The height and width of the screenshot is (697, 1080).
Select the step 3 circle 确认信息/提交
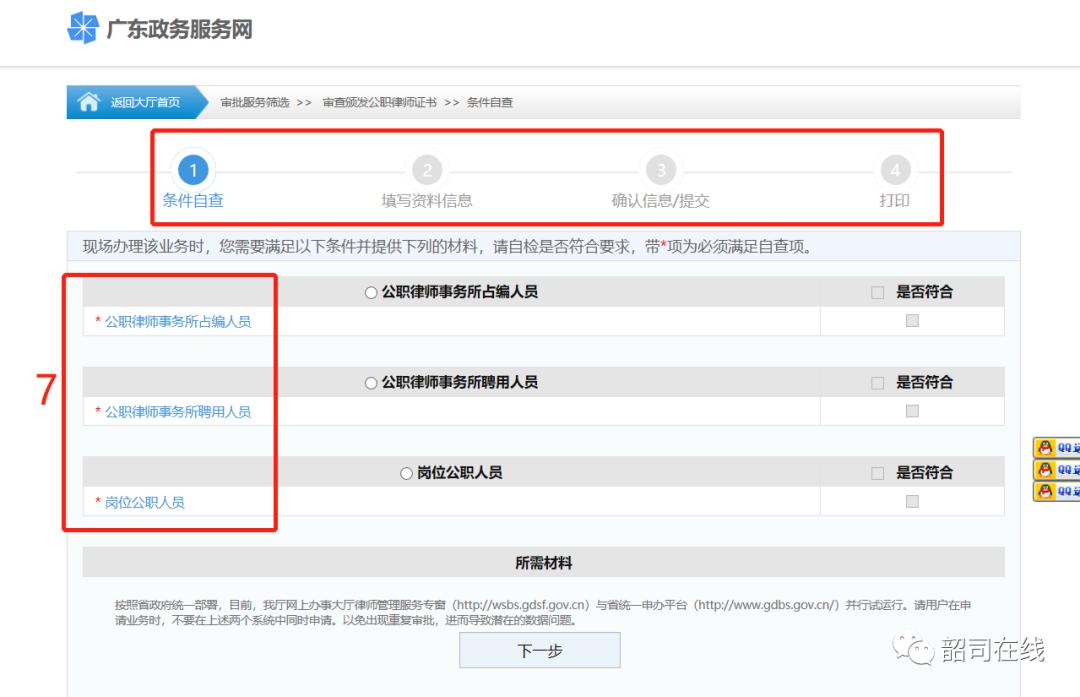tap(661, 170)
